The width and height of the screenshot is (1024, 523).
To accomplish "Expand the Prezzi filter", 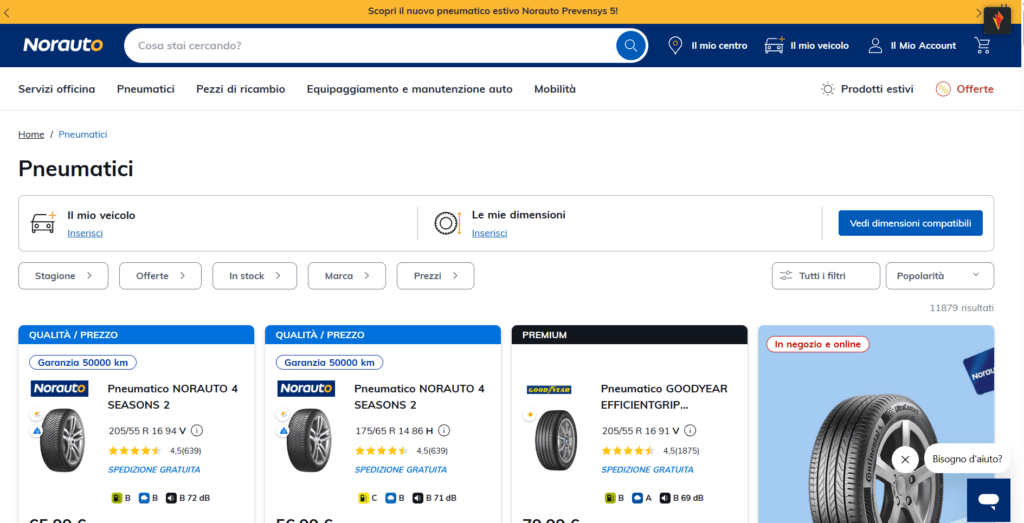I will pyautogui.click(x=436, y=276).
